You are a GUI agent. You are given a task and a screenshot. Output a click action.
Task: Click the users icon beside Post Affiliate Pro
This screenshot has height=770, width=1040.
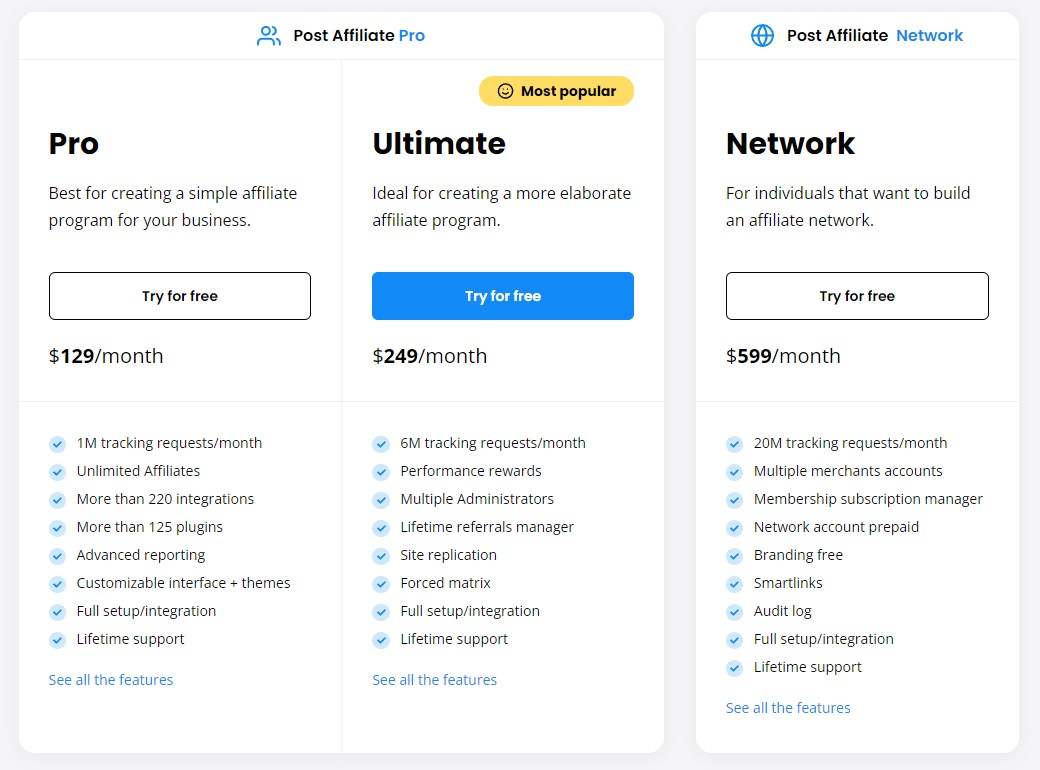(x=268, y=36)
